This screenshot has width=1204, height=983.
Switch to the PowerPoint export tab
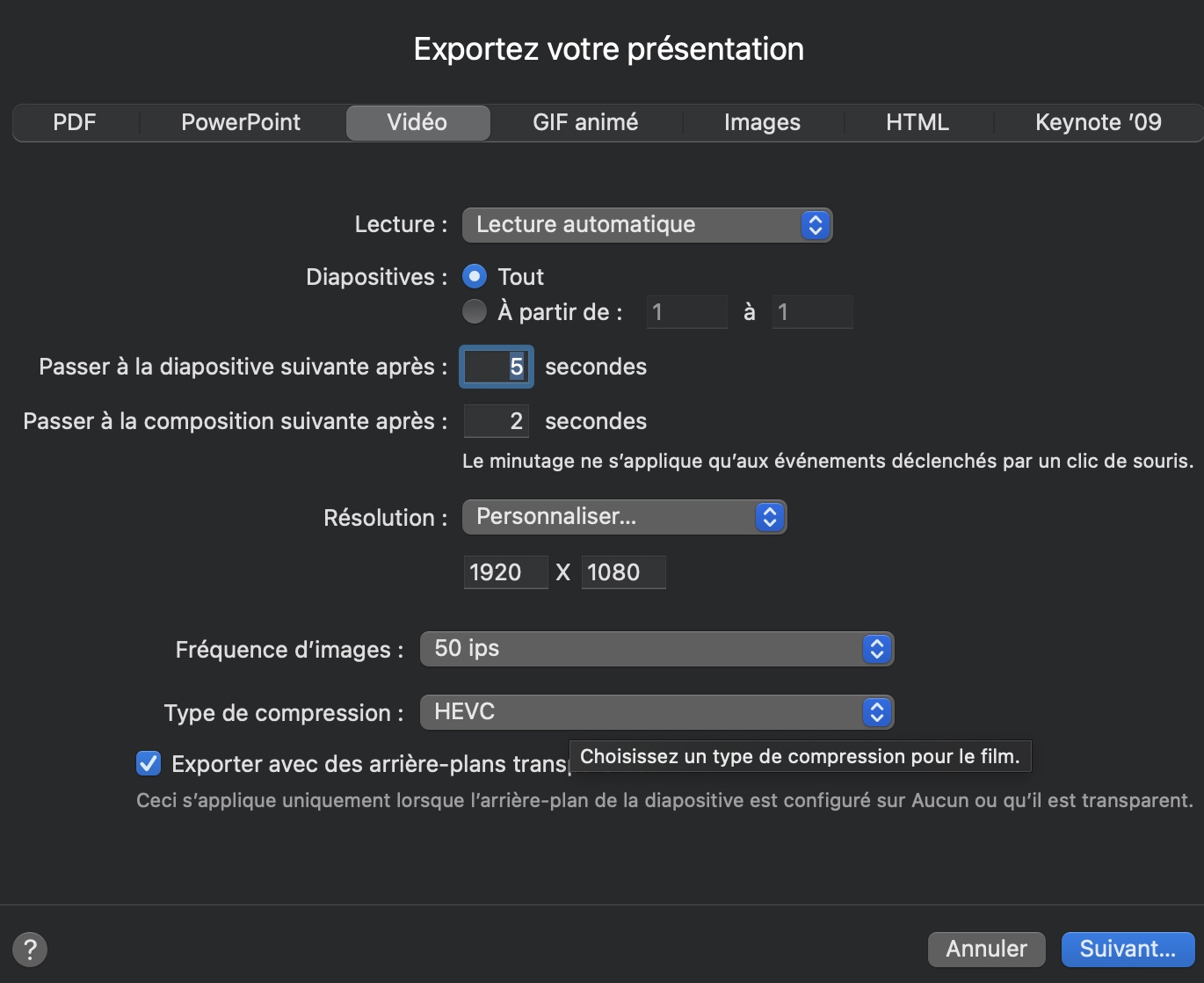241,122
